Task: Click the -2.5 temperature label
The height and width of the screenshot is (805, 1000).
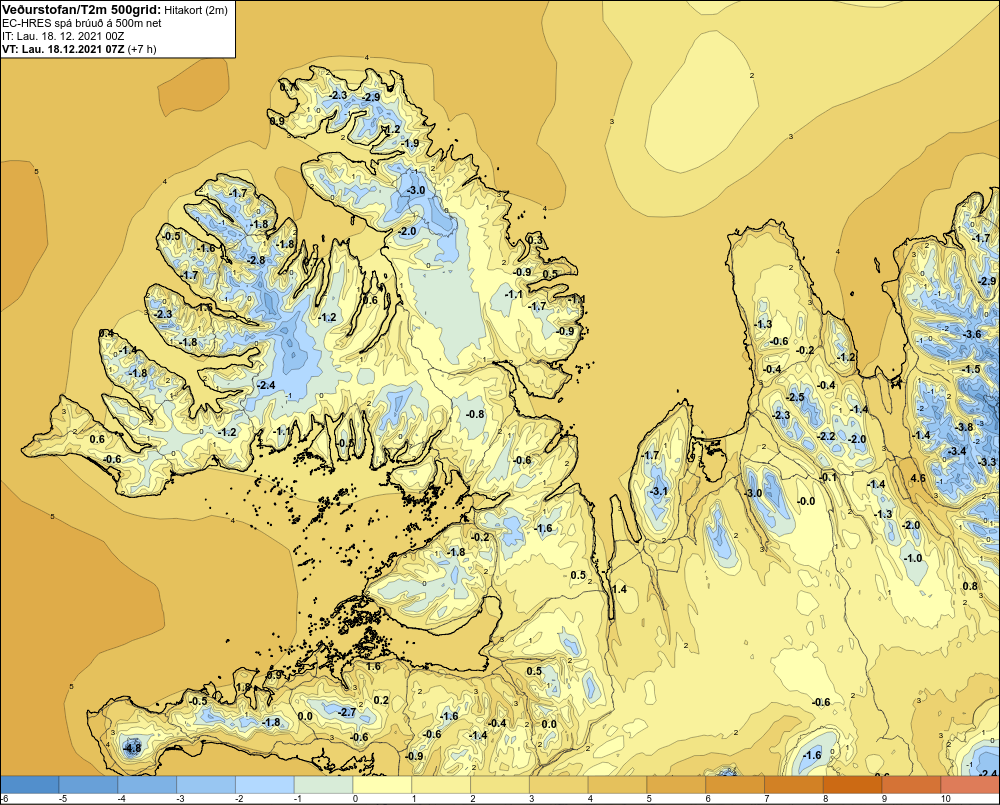Action: (795, 397)
